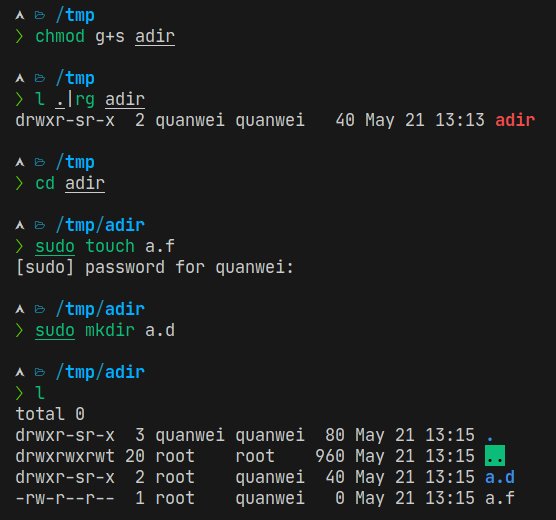
Task: Click the Arch logo above 'sudo touch a.f'
Action: [20, 225]
